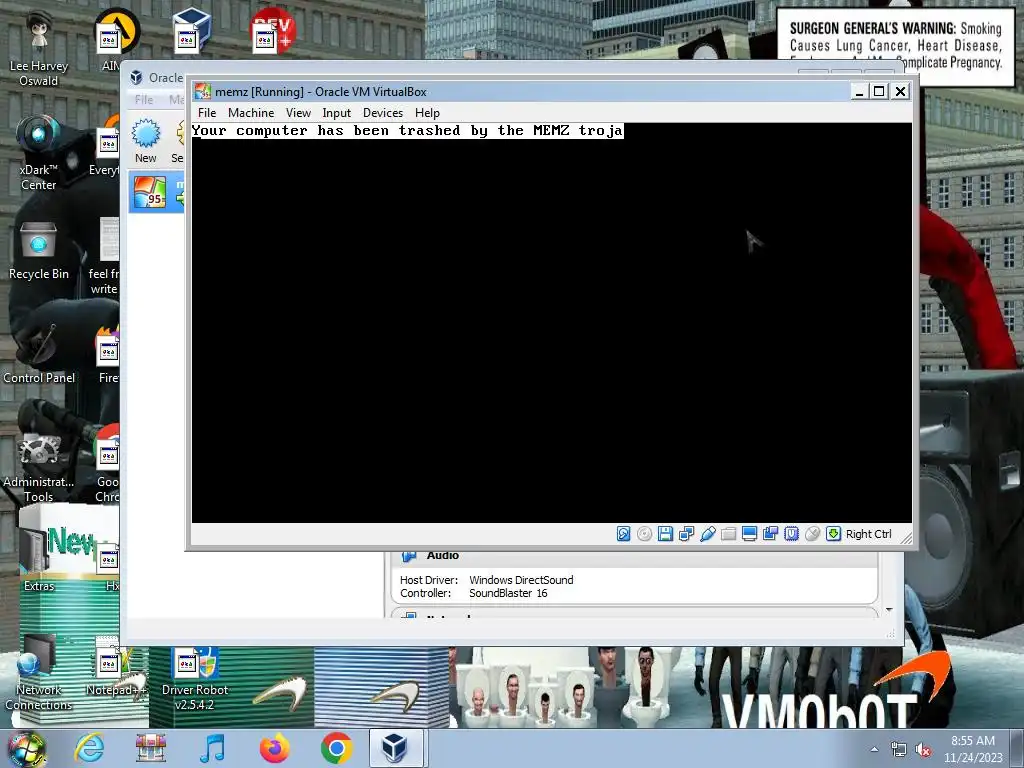
Task: Select the Windows 95 VM entry in Manager list
Action: 157,192
